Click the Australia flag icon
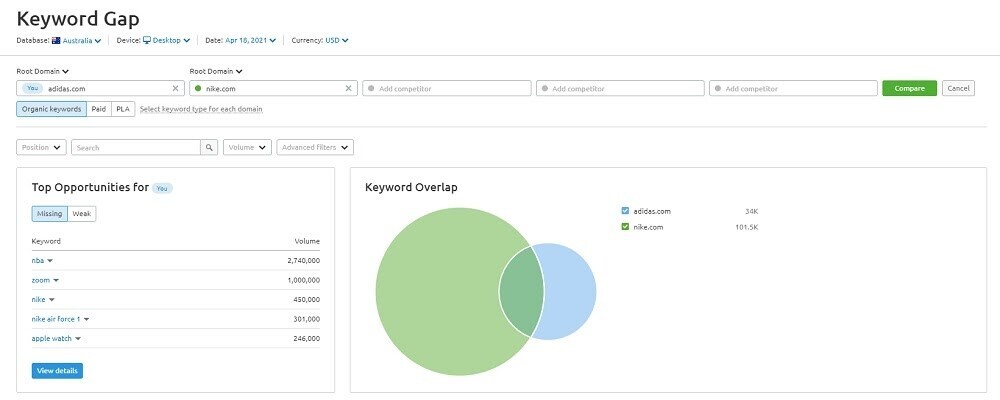This screenshot has height=400, width=1000. [x=56, y=40]
